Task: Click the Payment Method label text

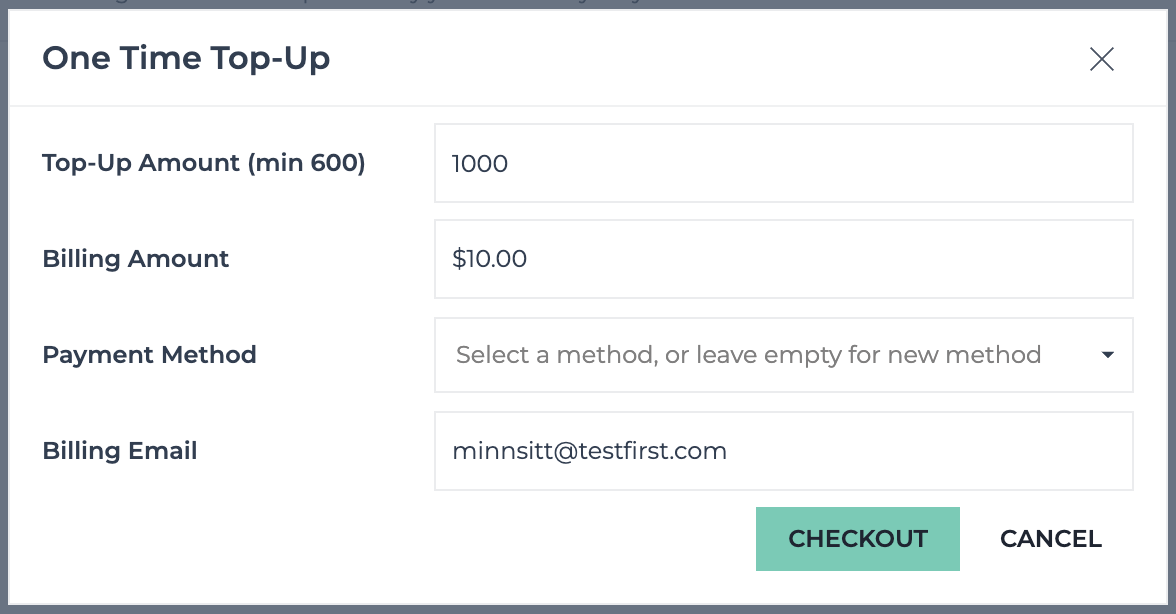Action: pyautogui.click(x=149, y=355)
